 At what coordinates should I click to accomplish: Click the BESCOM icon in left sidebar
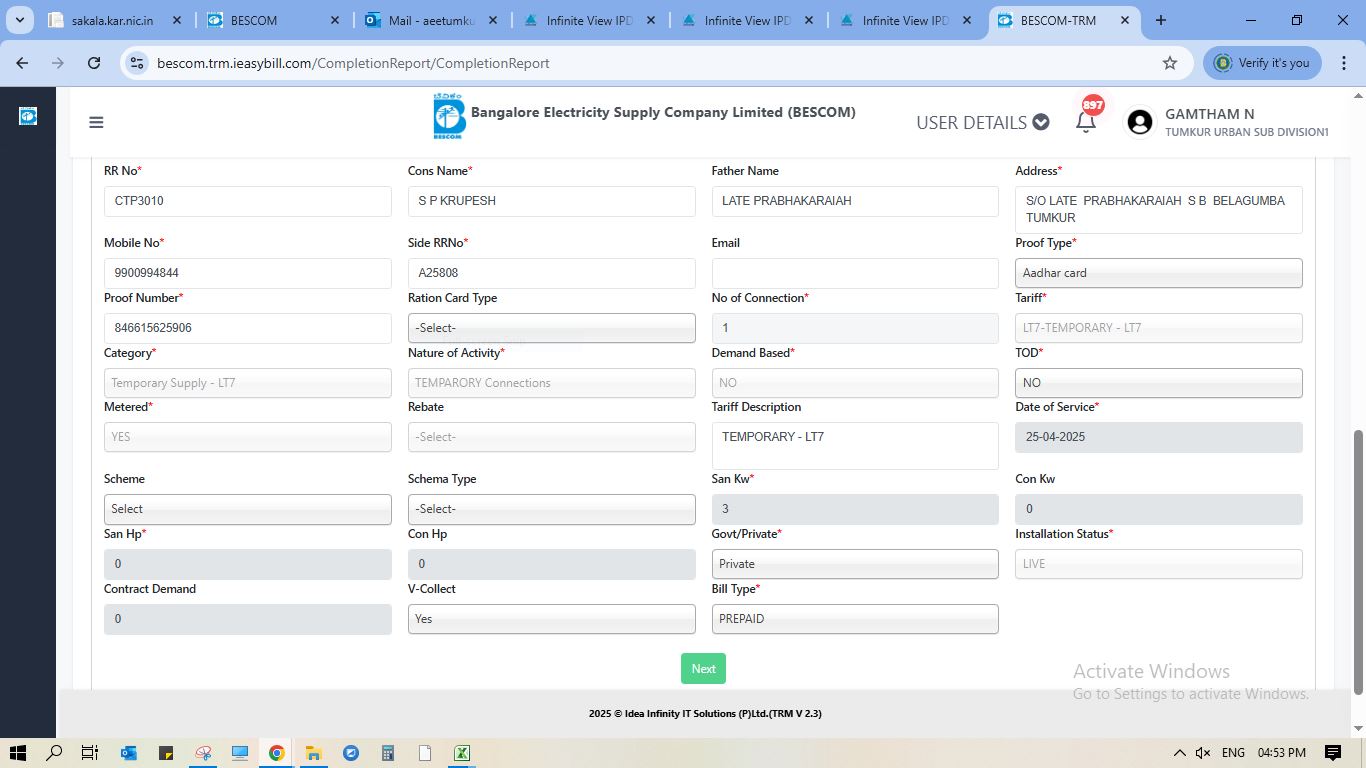(28, 116)
